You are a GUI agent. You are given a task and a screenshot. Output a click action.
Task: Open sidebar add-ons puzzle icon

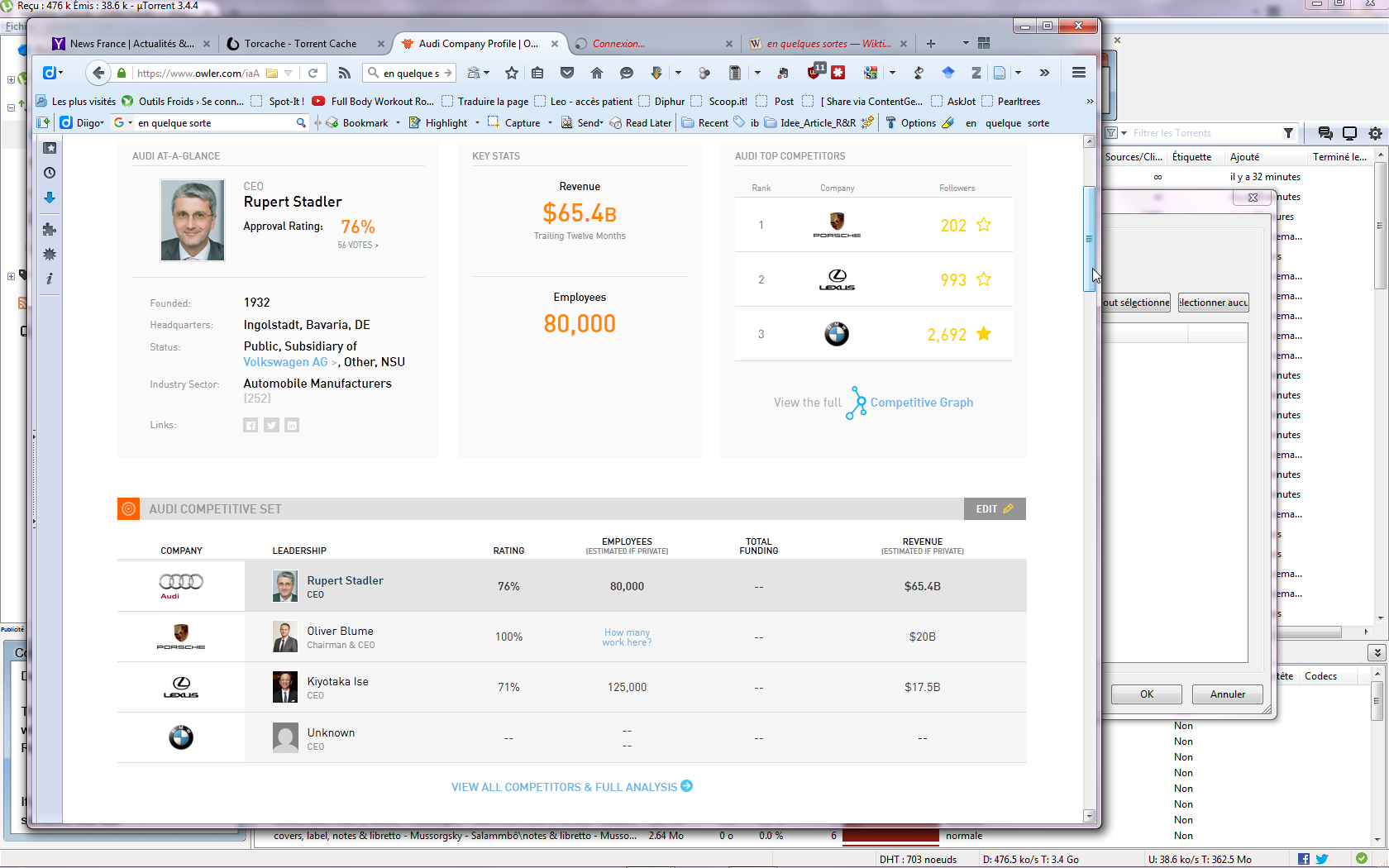(x=50, y=229)
